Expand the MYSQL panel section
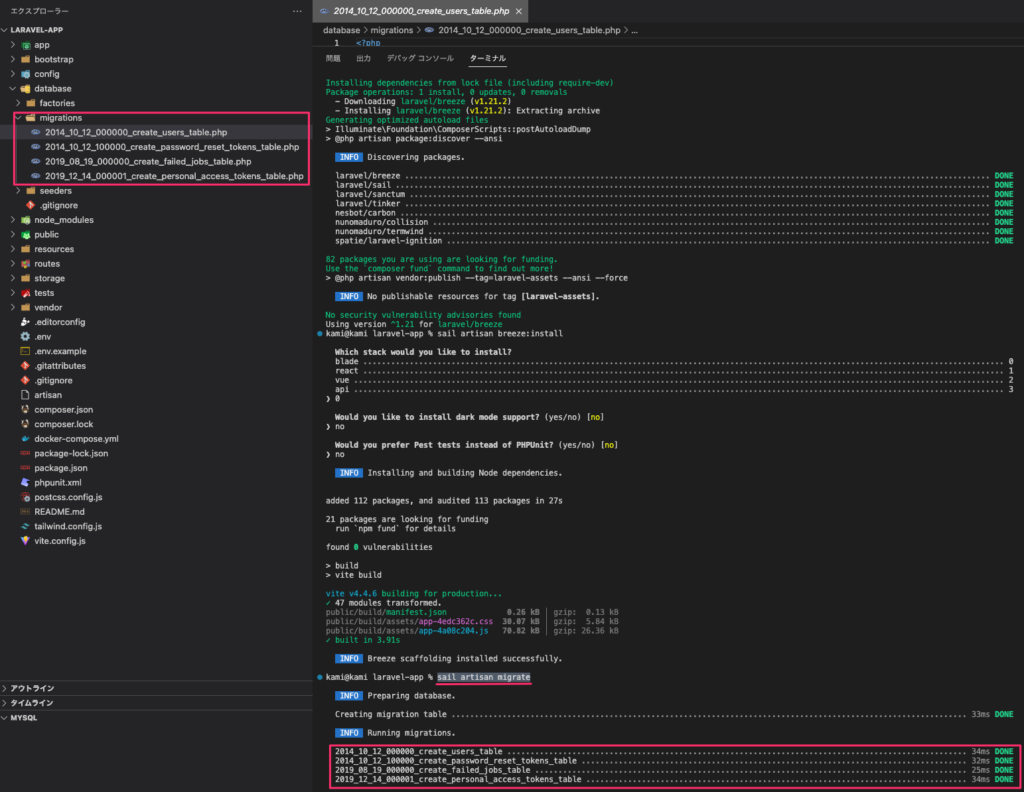Viewport: 1024px width, 792px height. (x=23, y=717)
